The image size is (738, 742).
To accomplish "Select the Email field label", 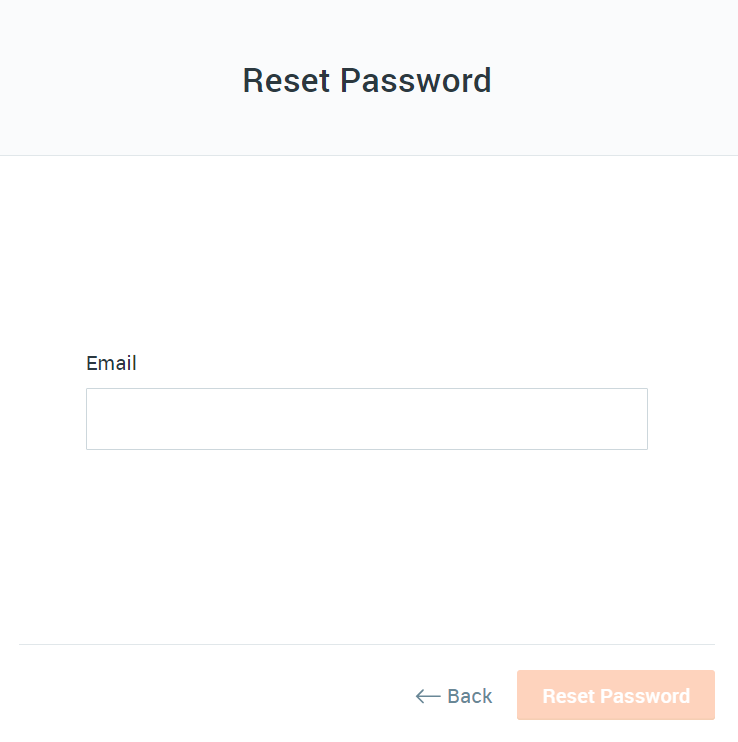I will (x=111, y=363).
